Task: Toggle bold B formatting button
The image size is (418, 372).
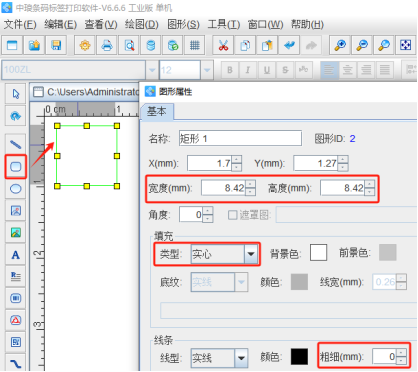Action: point(230,70)
